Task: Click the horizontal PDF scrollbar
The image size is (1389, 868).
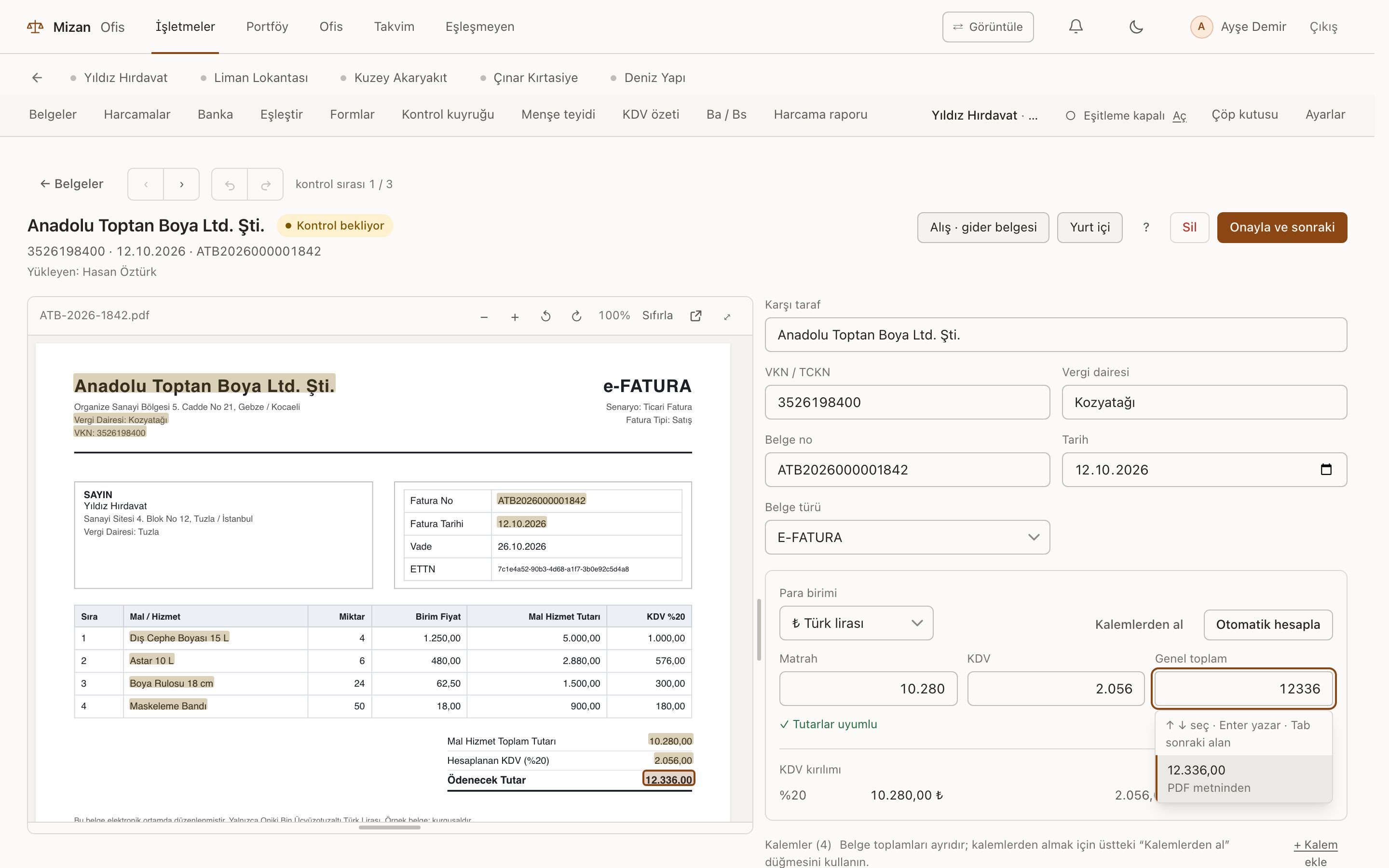Action: point(389,827)
